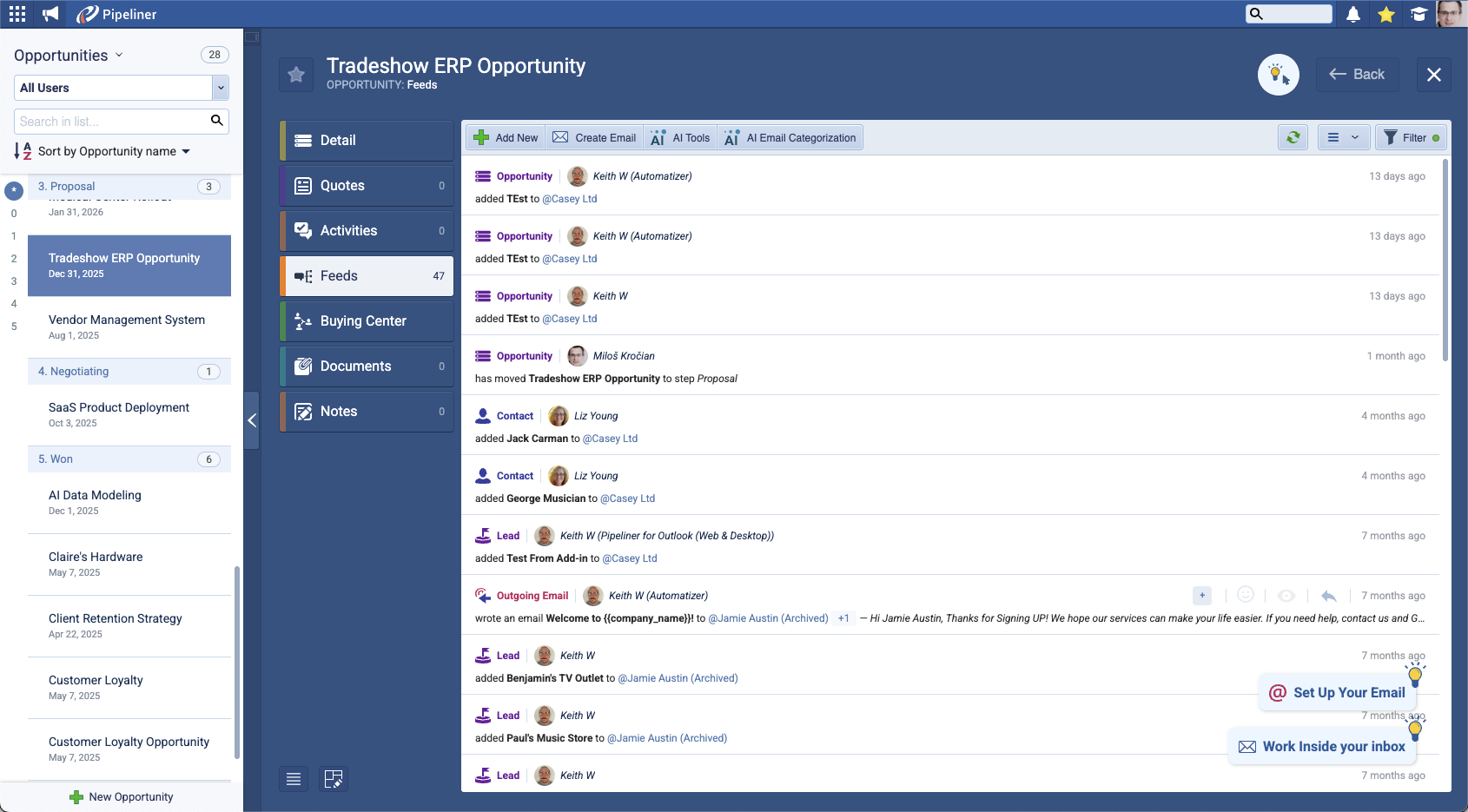Click the Back button

1357,75
